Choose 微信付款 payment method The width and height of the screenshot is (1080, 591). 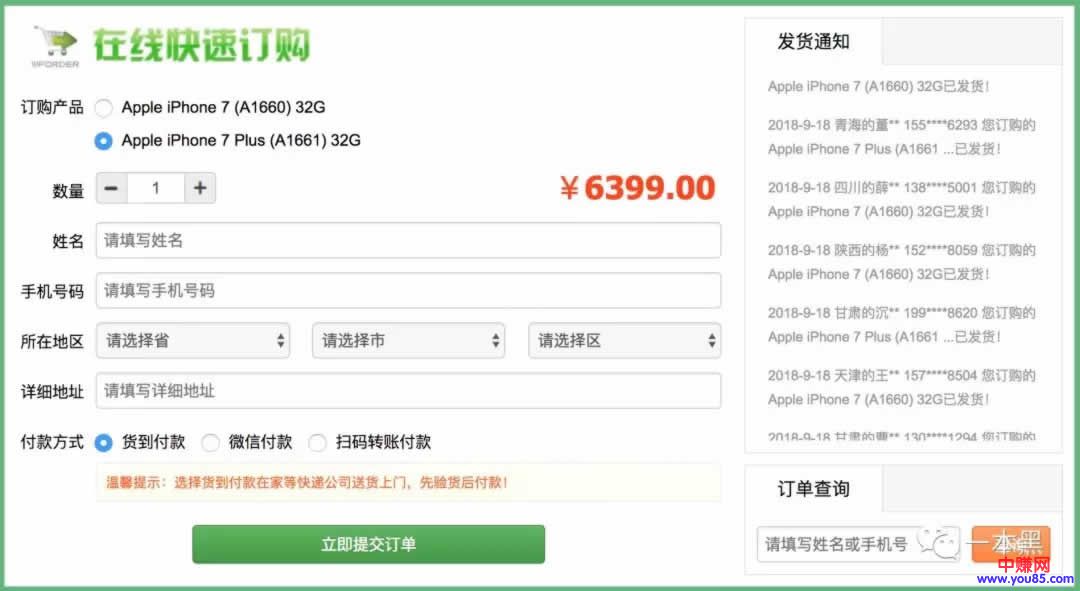pos(210,442)
